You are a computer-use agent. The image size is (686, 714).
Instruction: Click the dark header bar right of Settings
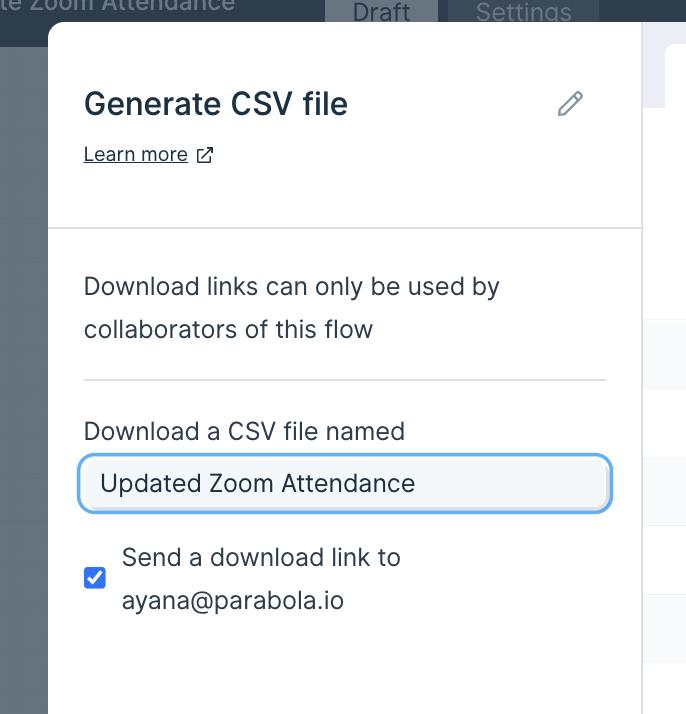642,11
